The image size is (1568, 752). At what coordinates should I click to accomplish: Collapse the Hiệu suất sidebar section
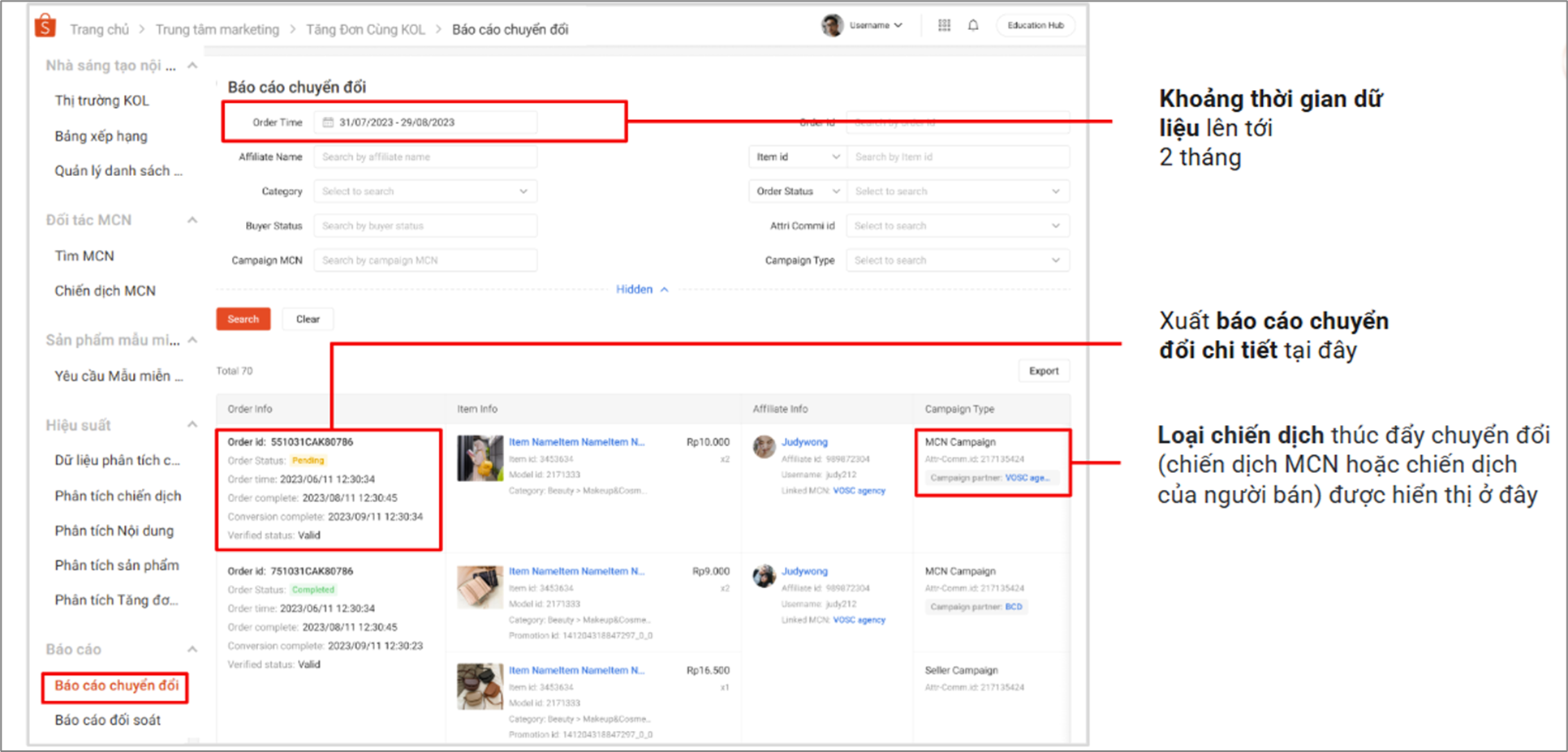[192, 424]
